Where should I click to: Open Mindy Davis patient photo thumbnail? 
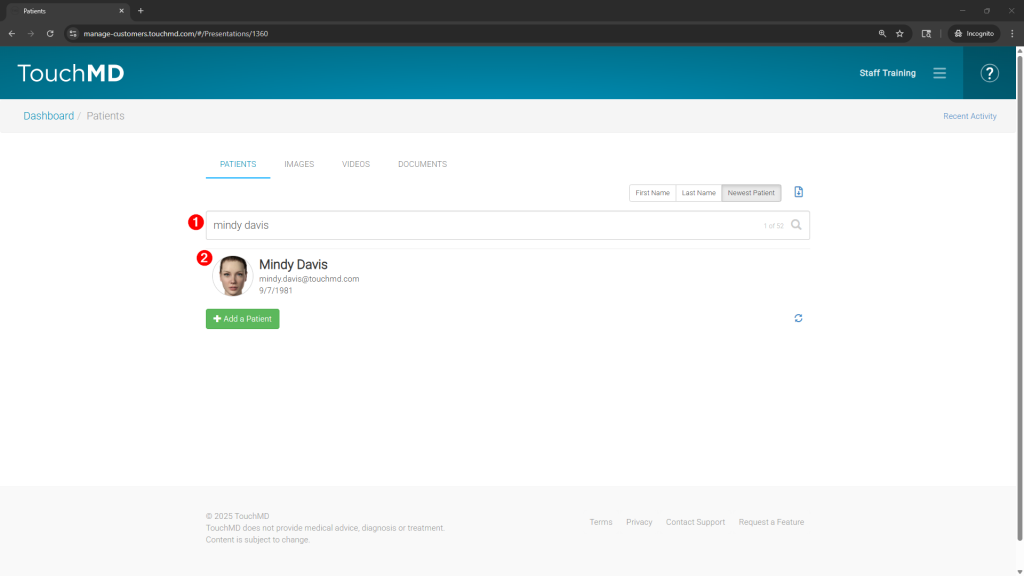[233, 276]
